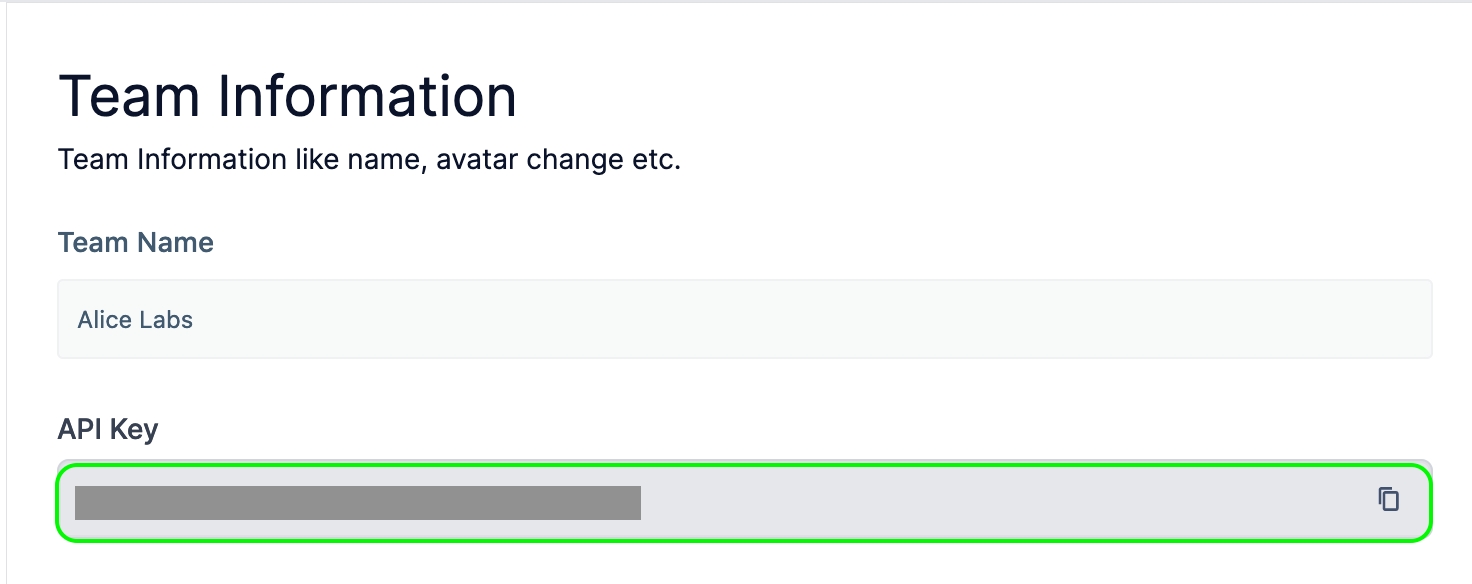Focus the Team Name input field
Viewport: 1472px width, 584px height.
[x=745, y=319]
